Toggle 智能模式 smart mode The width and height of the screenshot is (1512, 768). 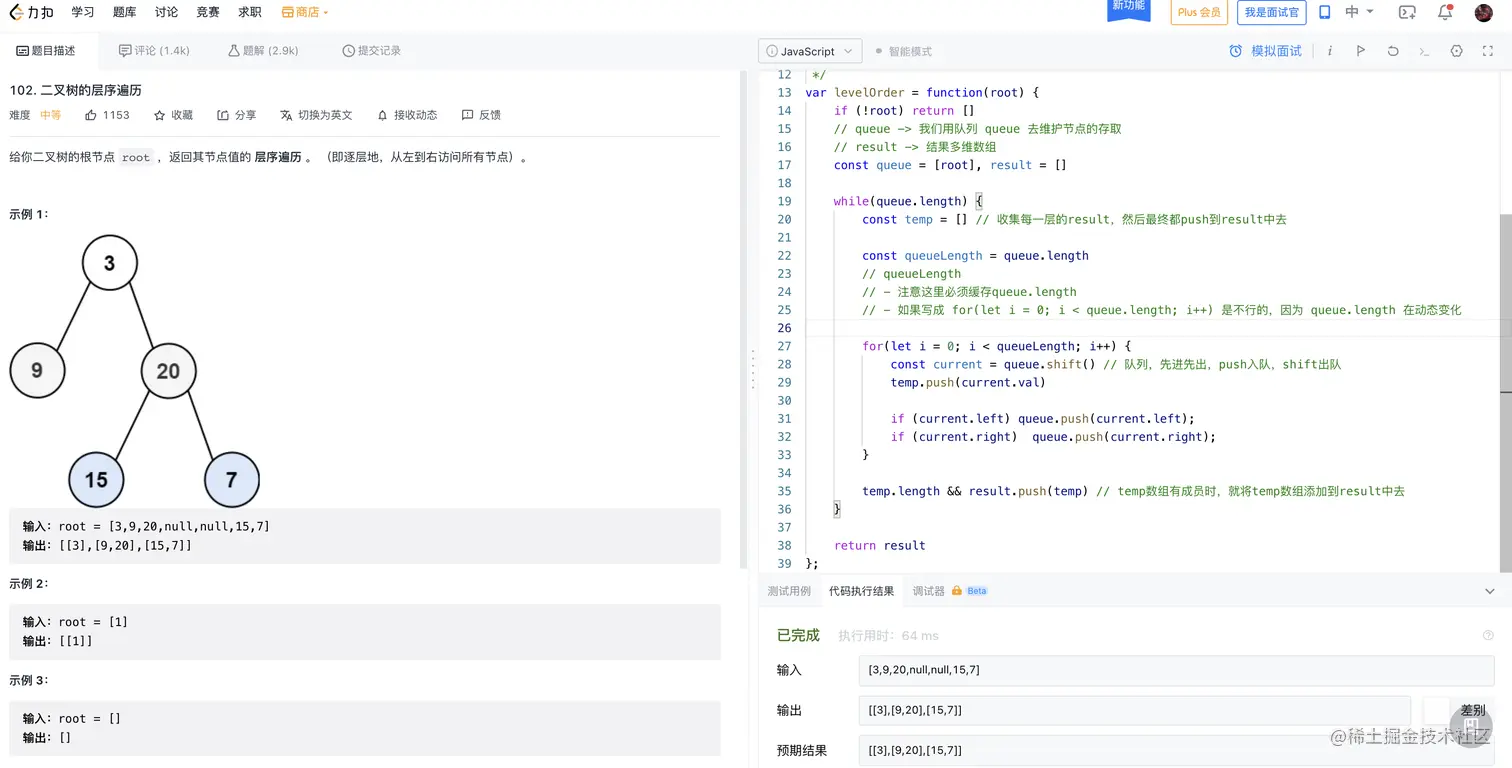(903, 51)
